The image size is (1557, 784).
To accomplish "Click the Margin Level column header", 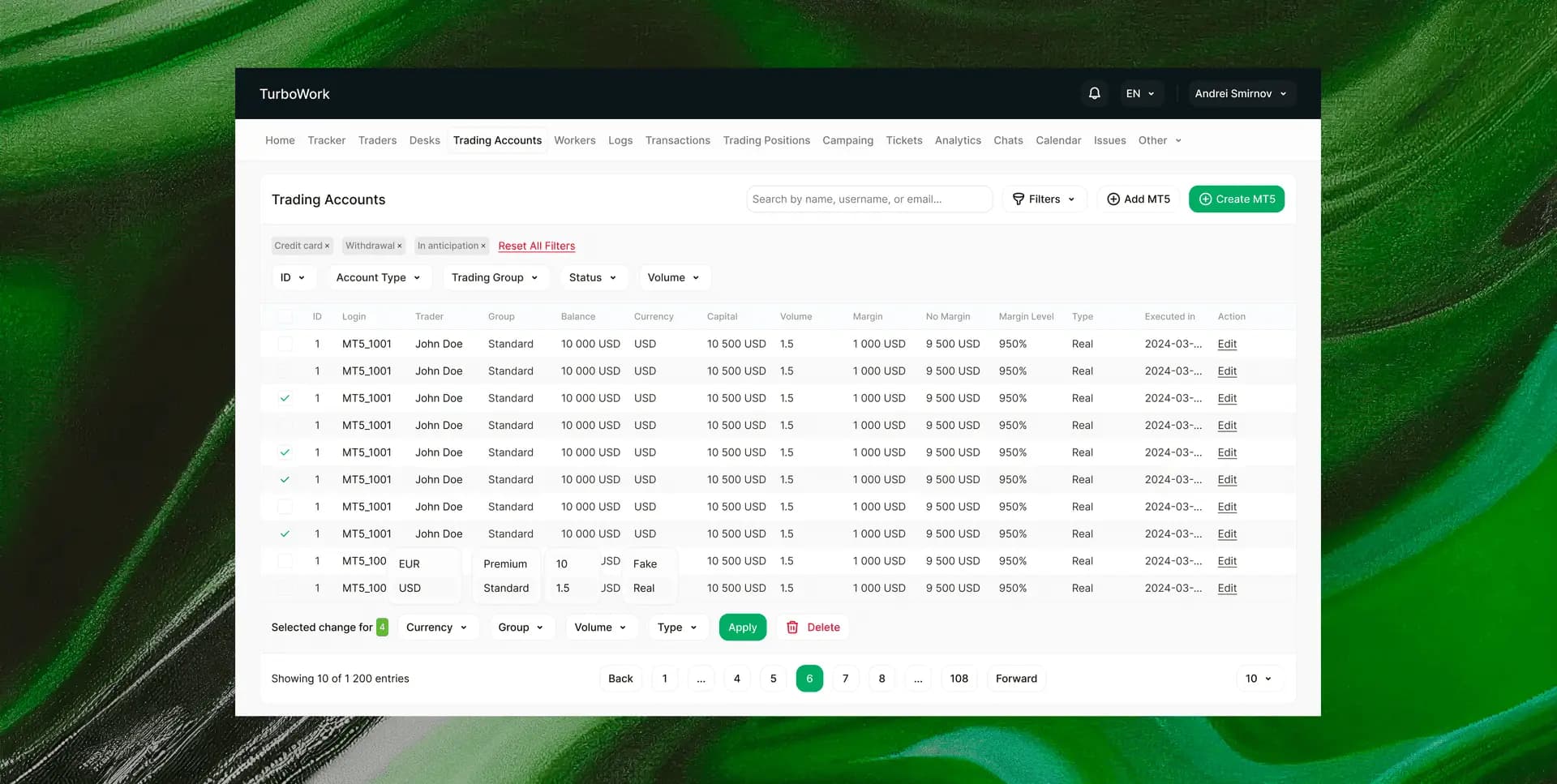I will (x=1026, y=316).
